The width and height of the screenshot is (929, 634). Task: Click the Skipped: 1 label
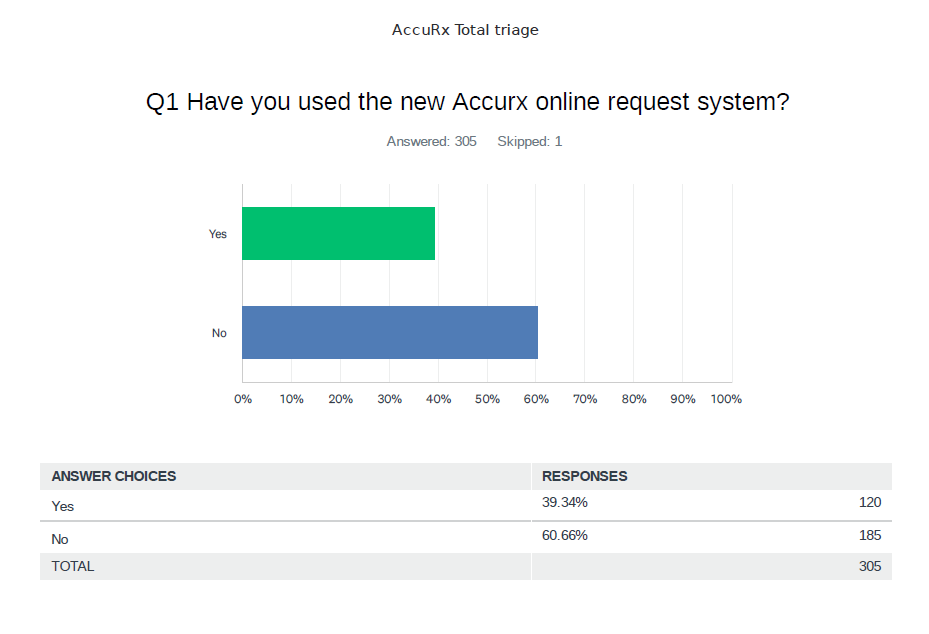529,142
